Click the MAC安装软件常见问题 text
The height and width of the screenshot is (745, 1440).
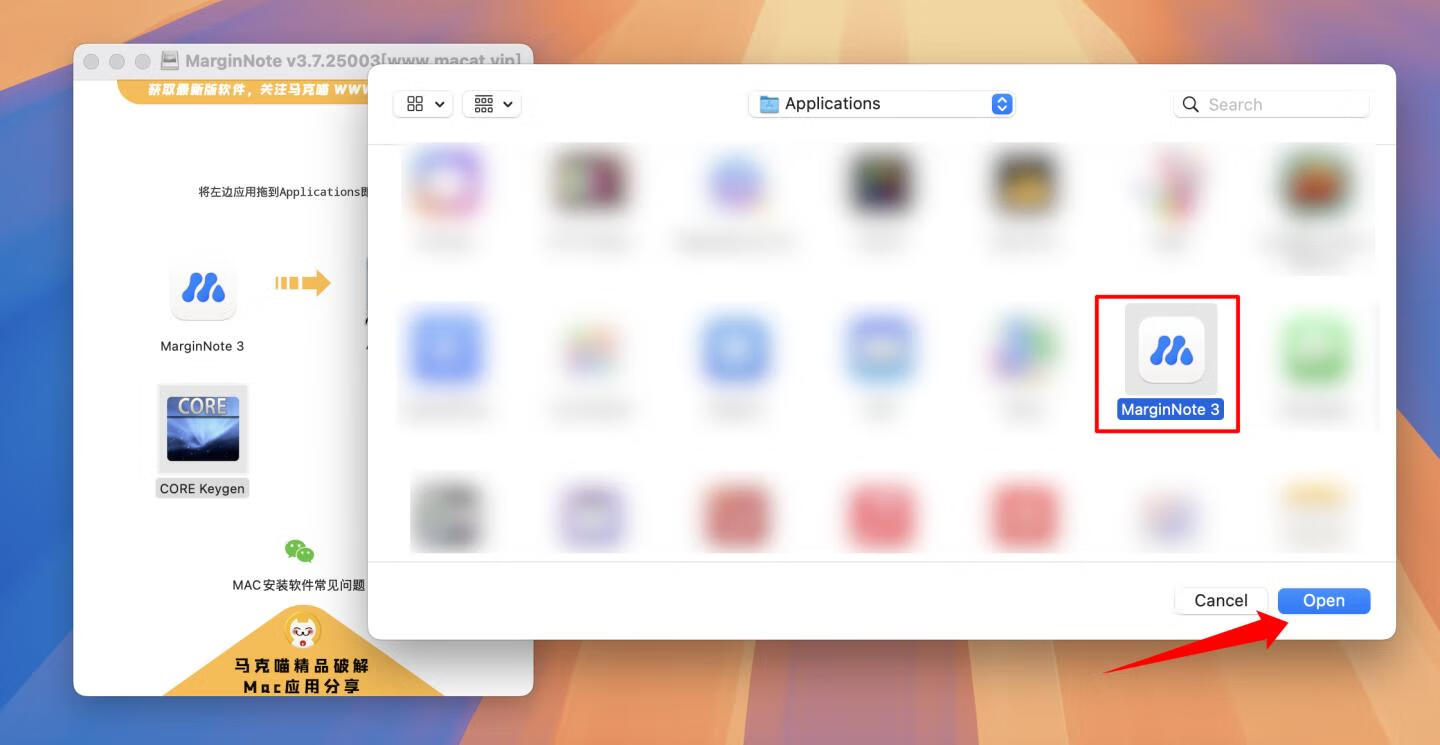click(x=299, y=585)
